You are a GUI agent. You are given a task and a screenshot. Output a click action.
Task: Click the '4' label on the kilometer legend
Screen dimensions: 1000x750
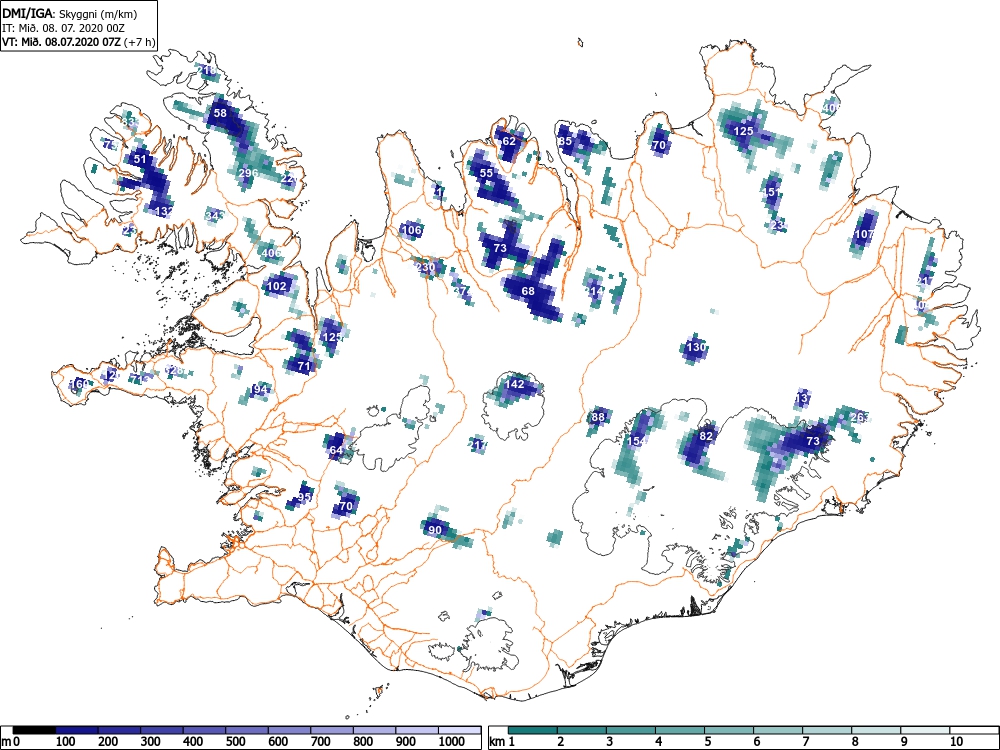(x=659, y=742)
